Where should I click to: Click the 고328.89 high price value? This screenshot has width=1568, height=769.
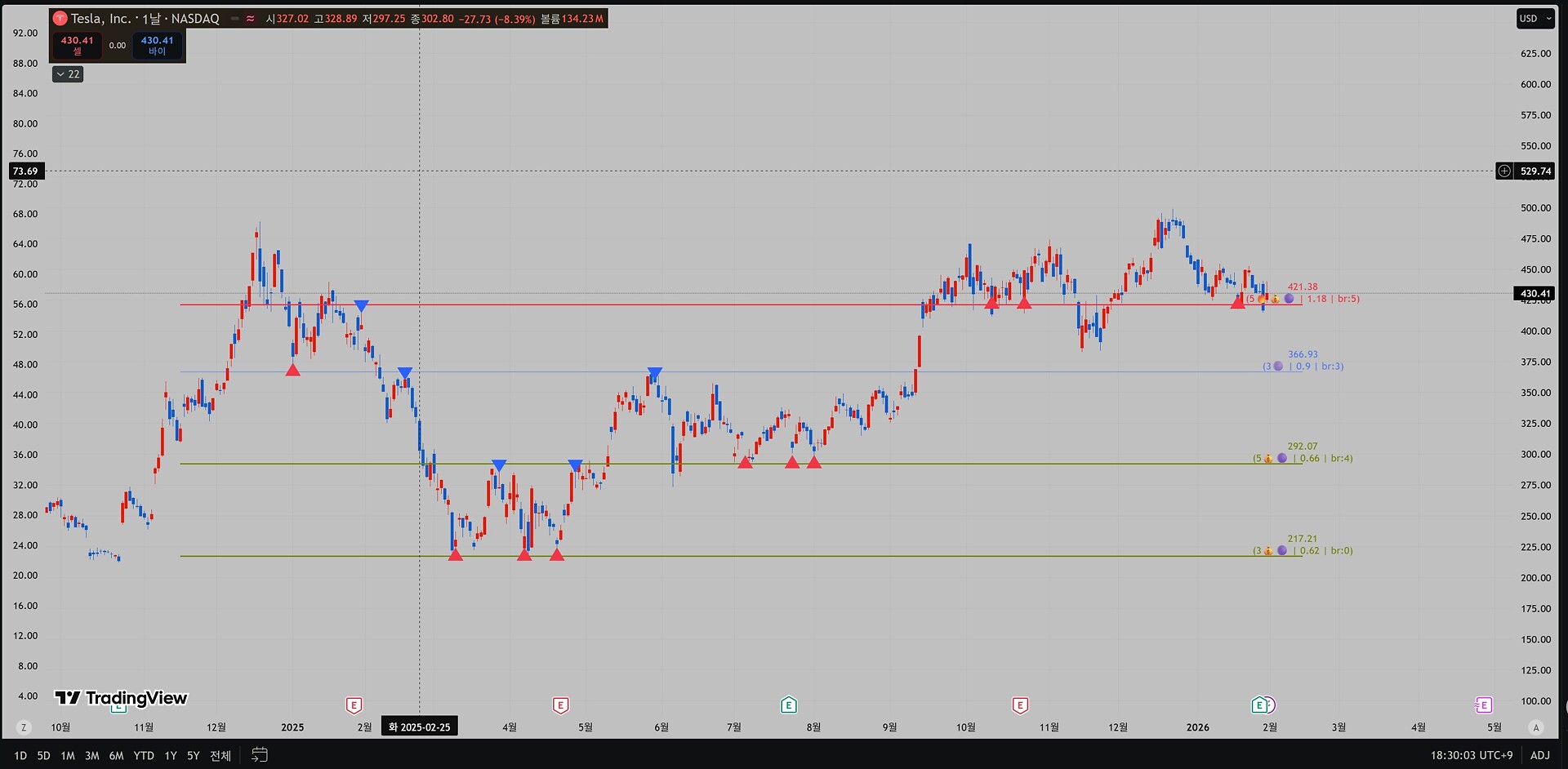coord(336,19)
